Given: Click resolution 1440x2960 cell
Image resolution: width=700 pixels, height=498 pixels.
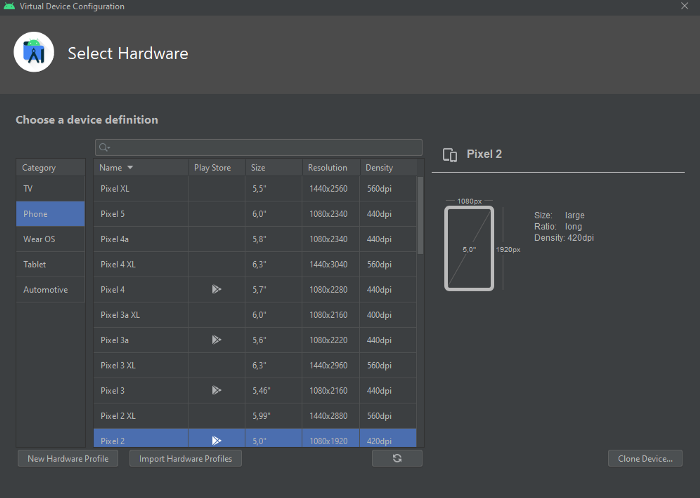Looking at the screenshot, I should (331, 365).
